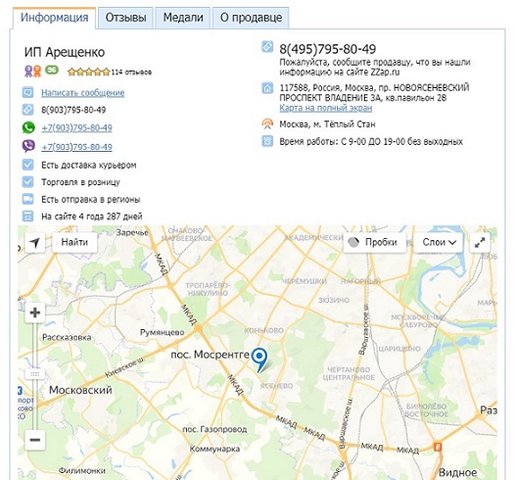Viewport: 515px width, 480px height.
Task: Click the retail trade checkmark icon
Action: [x=28, y=182]
